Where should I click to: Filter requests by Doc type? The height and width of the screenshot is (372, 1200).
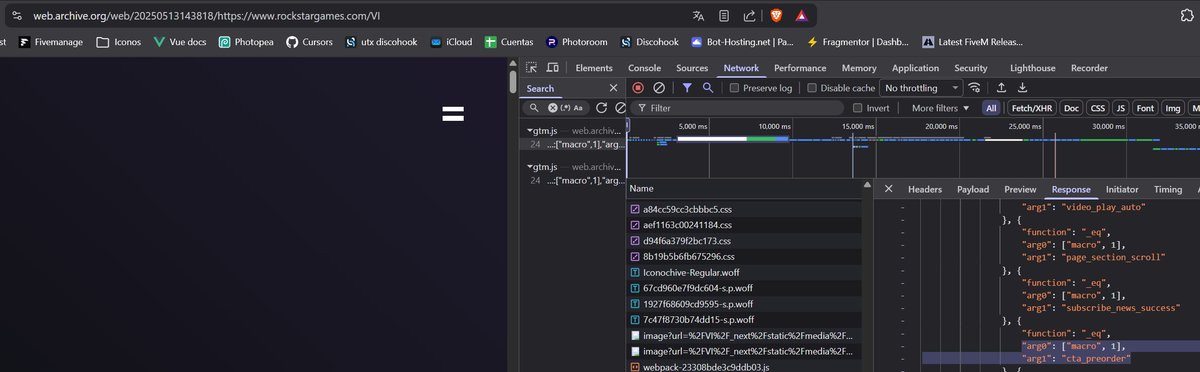click(x=1071, y=107)
